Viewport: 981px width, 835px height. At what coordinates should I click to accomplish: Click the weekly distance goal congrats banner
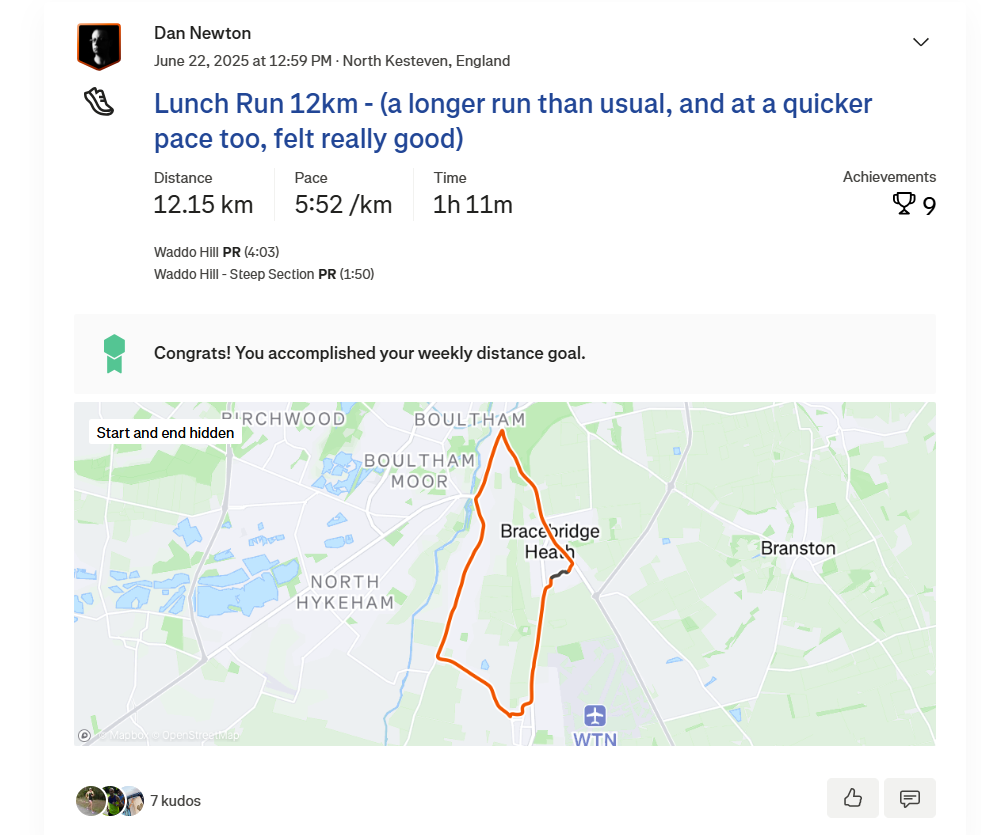pyautogui.click(x=505, y=354)
